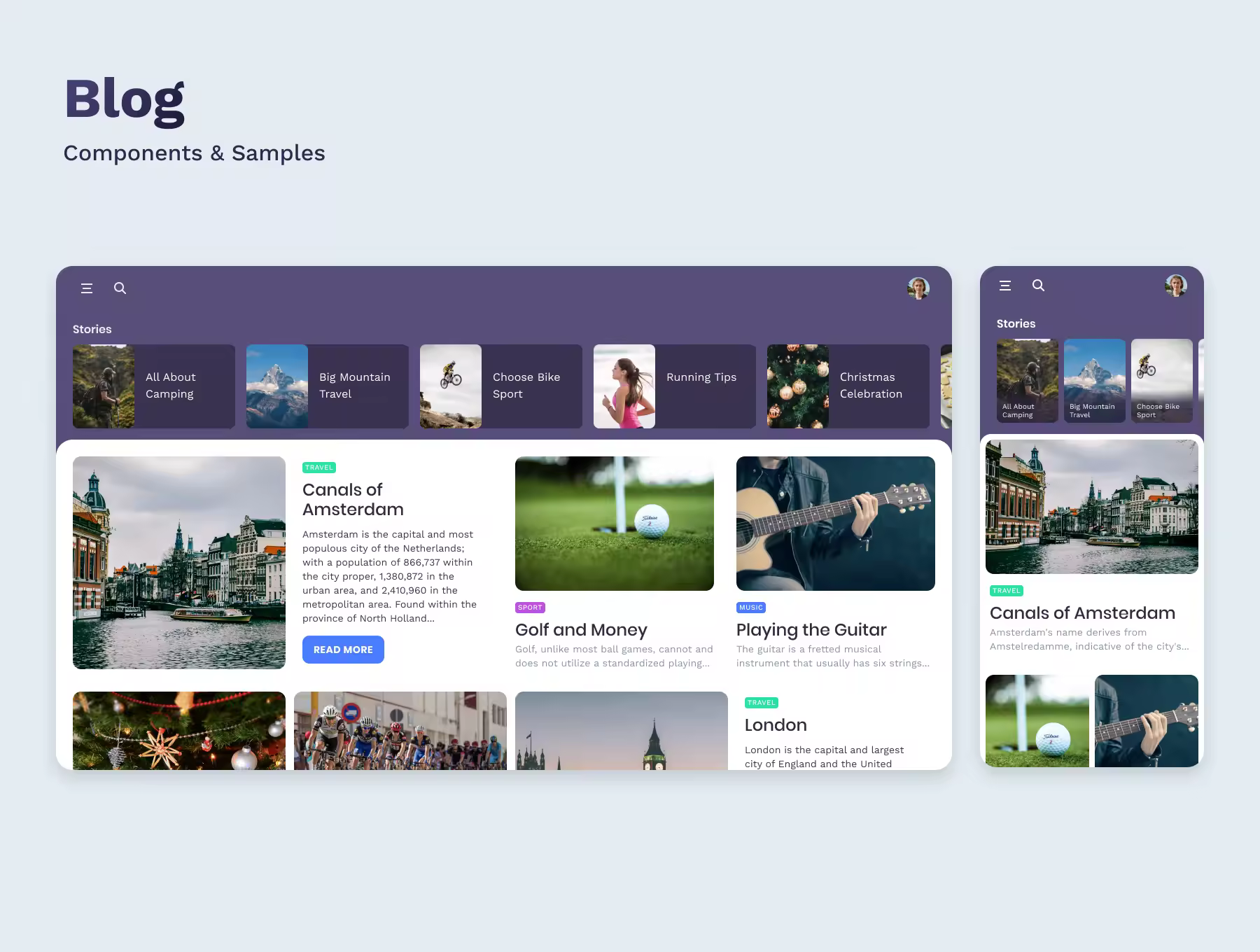Open the hamburger menu in desktop view
1260x952 pixels.
pos(87,288)
